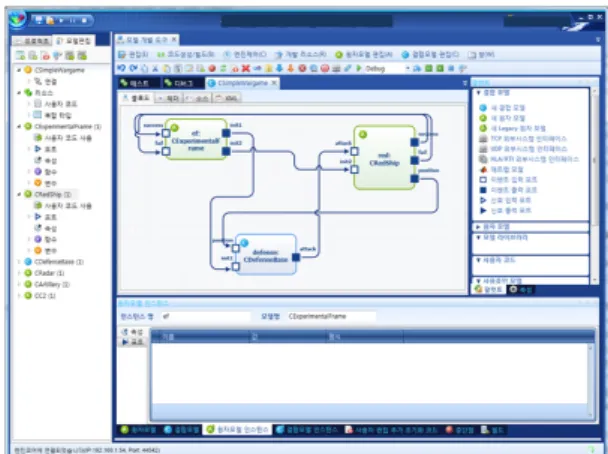The height and width of the screenshot is (454, 608).
Task: Click the filled square event output port icon
Action: tap(483, 190)
